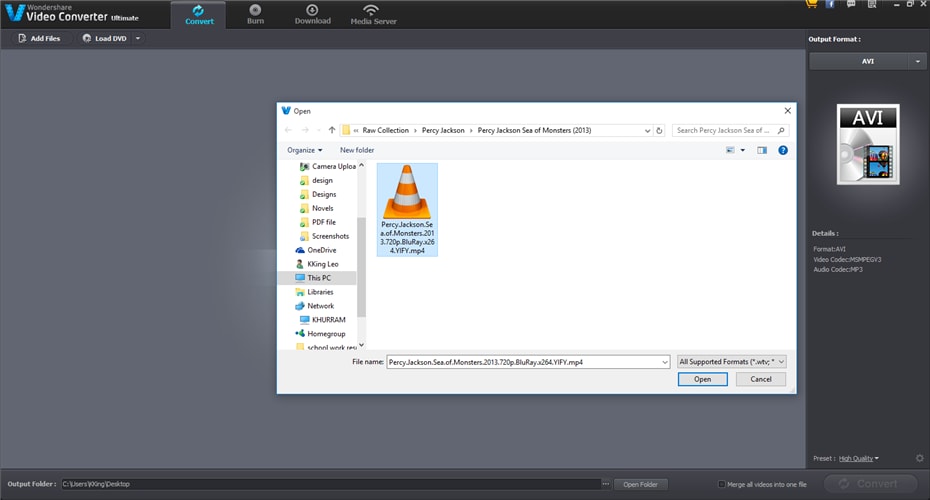Screen dimensions: 930x500
Task: Select OneDrive in navigation pane
Action: (316, 250)
